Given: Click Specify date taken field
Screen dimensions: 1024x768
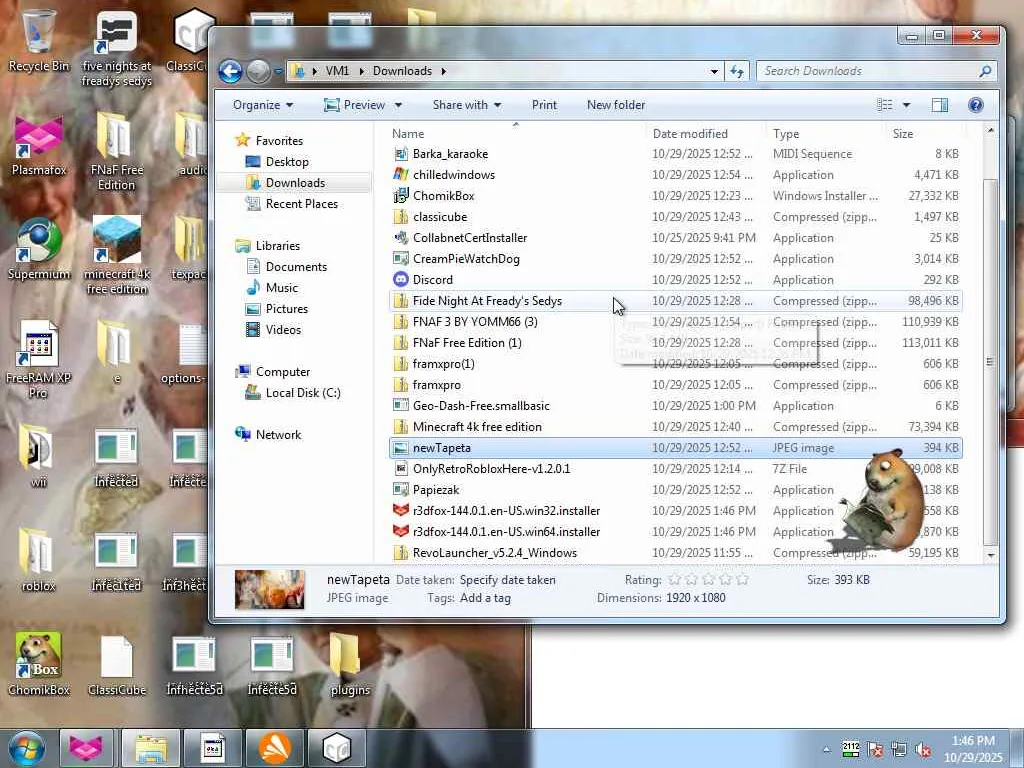Looking at the screenshot, I should [507, 580].
